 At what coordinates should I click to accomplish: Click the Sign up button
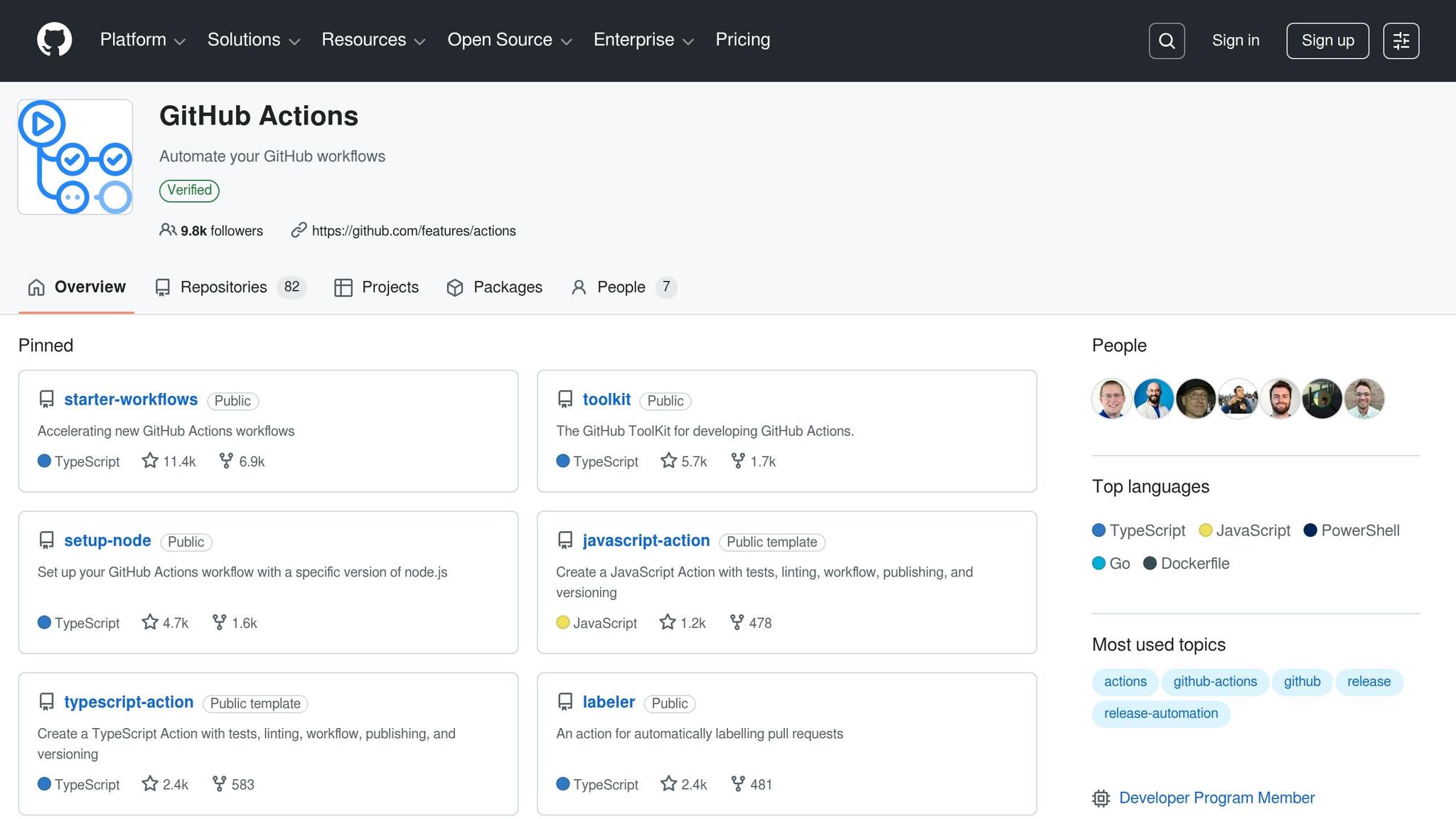click(x=1327, y=41)
